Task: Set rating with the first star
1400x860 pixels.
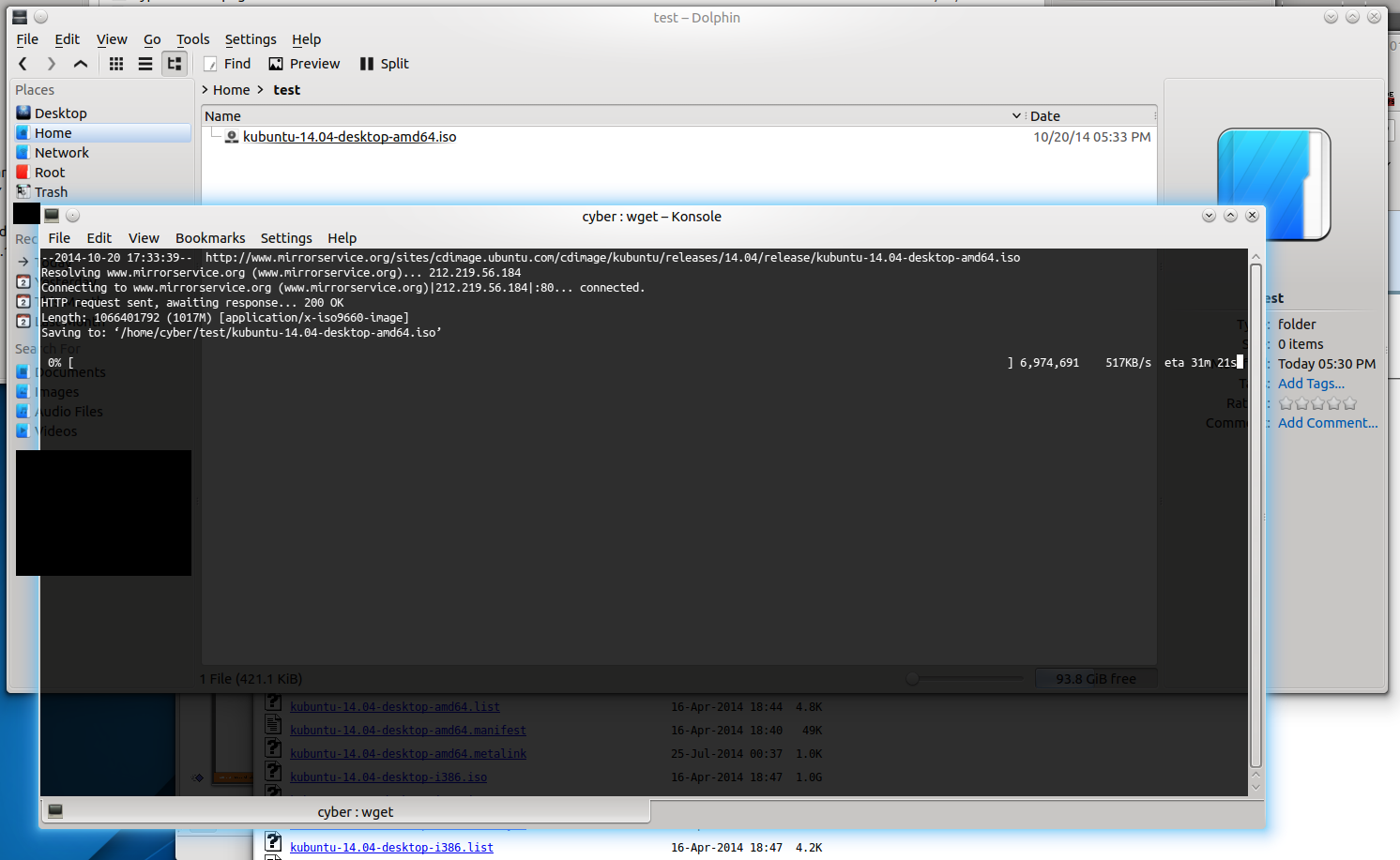Action: (x=1286, y=403)
